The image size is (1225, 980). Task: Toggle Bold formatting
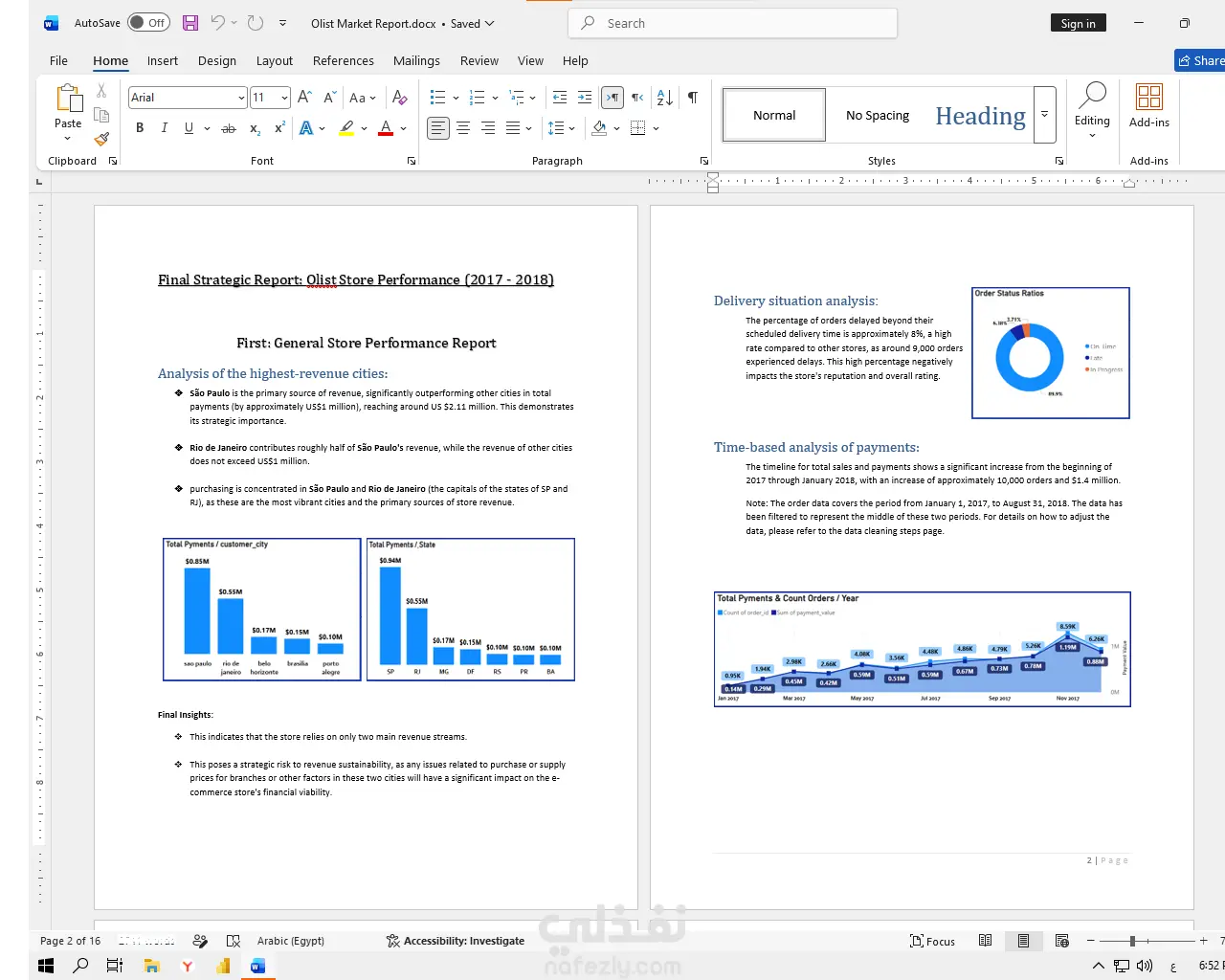click(140, 127)
